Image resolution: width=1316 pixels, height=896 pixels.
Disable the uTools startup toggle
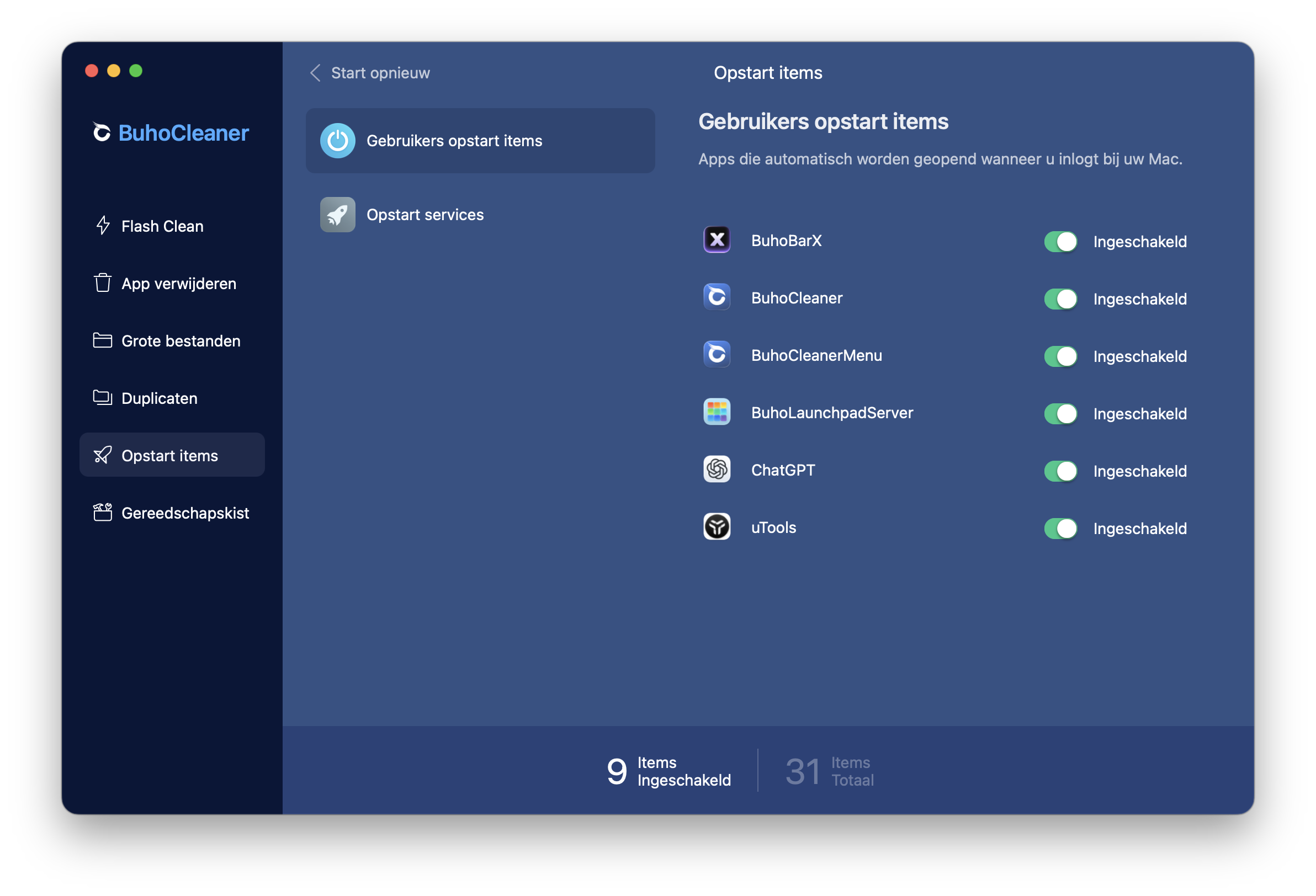click(1060, 529)
